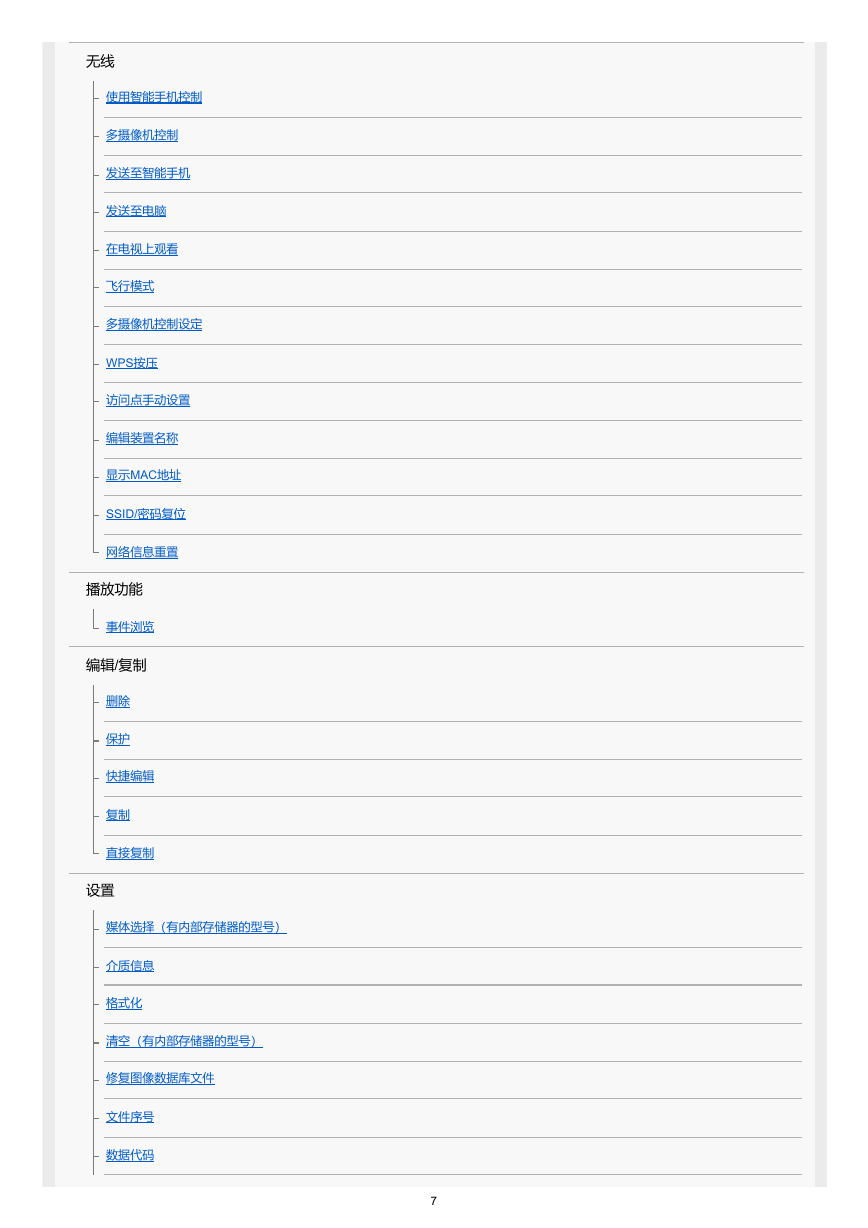Select the 在电视上观看 link
Screen dimensions: 868x1228
coord(142,249)
